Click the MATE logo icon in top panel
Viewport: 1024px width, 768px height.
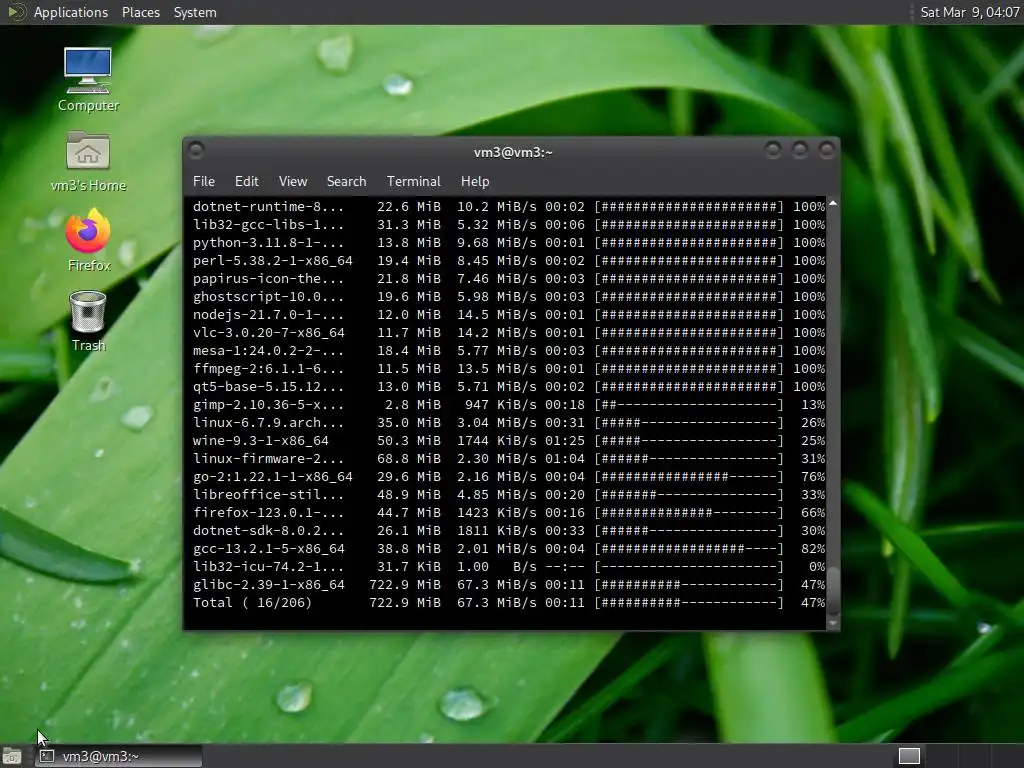pyautogui.click(x=16, y=12)
